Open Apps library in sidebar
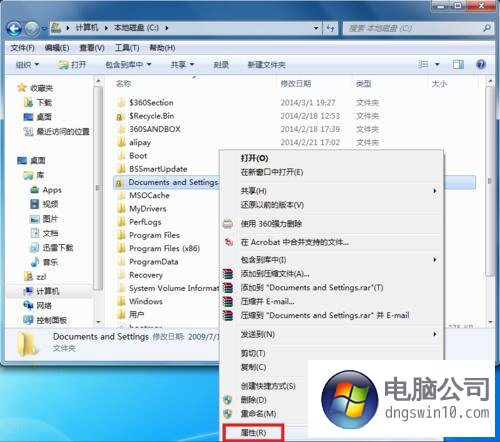 coord(46,190)
